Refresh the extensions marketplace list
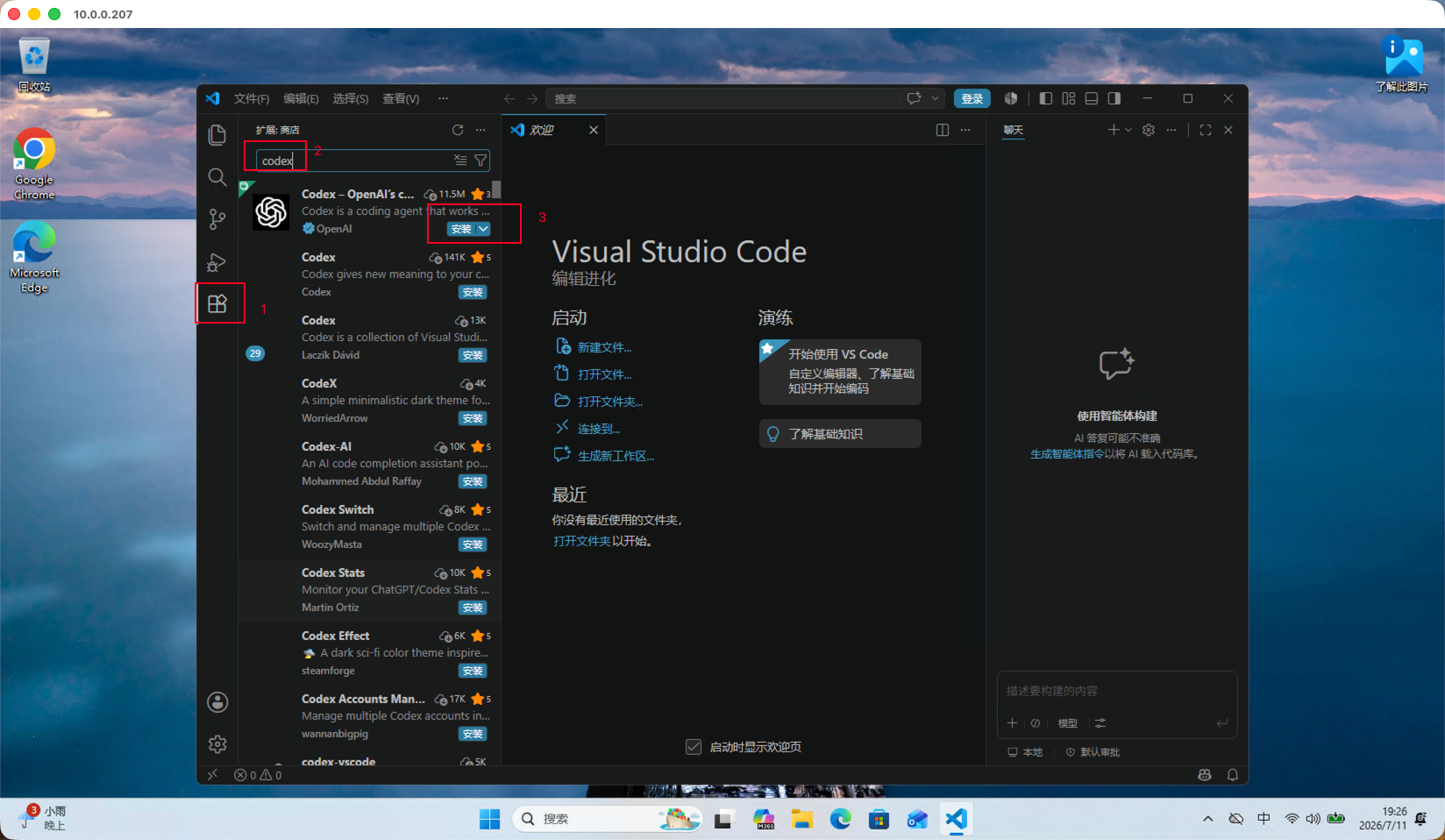Image resolution: width=1445 pixels, height=840 pixels. click(458, 130)
